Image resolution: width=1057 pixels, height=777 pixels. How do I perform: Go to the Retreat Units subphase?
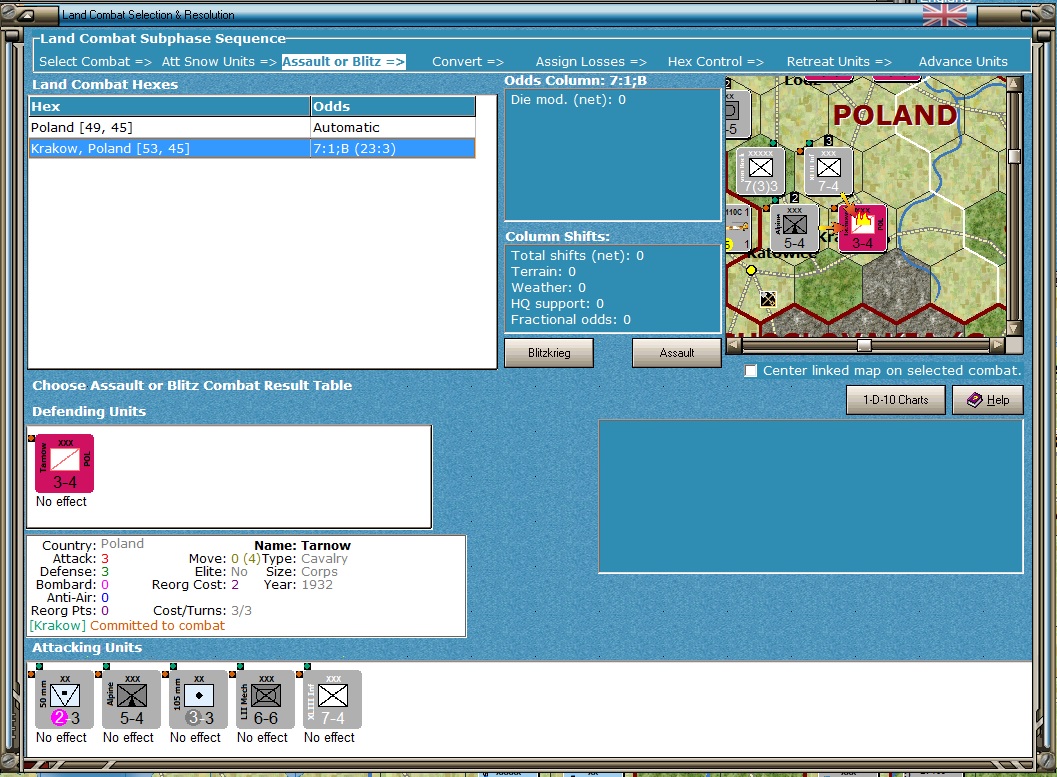[x=839, y=61]
